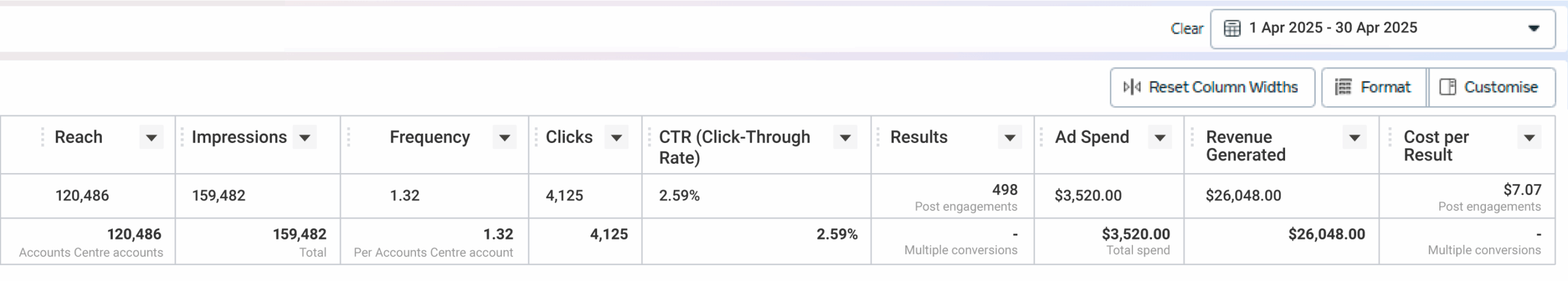Clear the selected date range
Image resolution: width=1568 pixels, height=281 pixels.
pyautogui.click(x=1186, y=29)
